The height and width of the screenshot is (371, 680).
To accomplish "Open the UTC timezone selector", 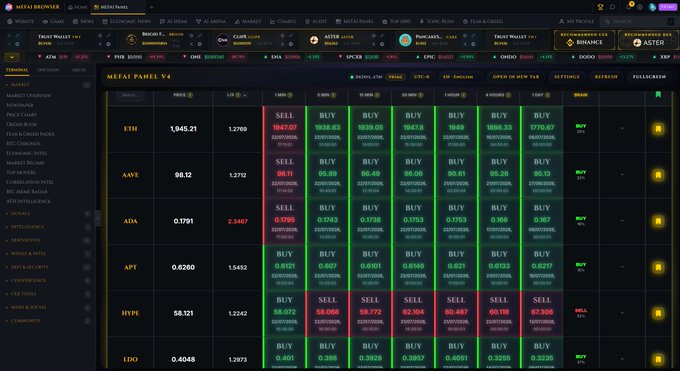I will click(421, 77).
